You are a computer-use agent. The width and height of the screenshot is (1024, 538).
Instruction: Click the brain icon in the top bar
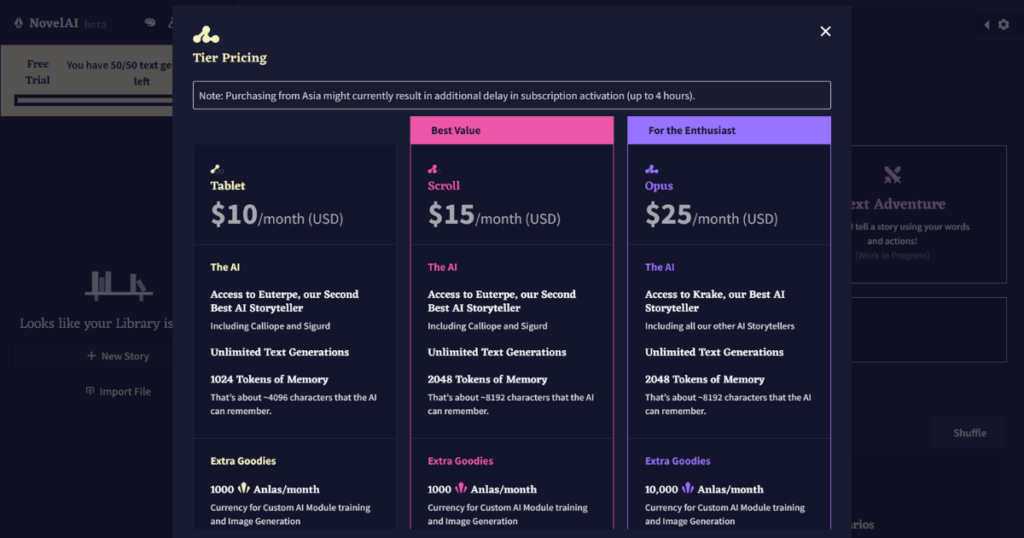150,23
